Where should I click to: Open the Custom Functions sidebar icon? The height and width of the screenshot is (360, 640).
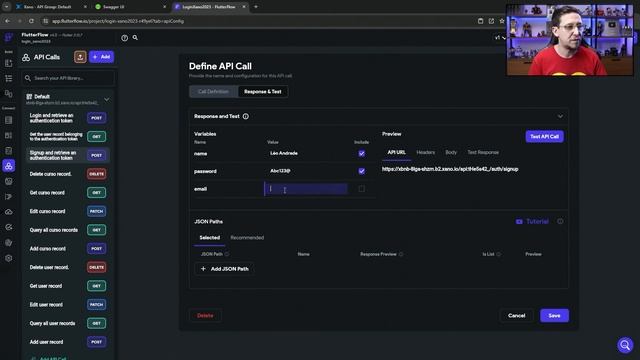point(9,197)
